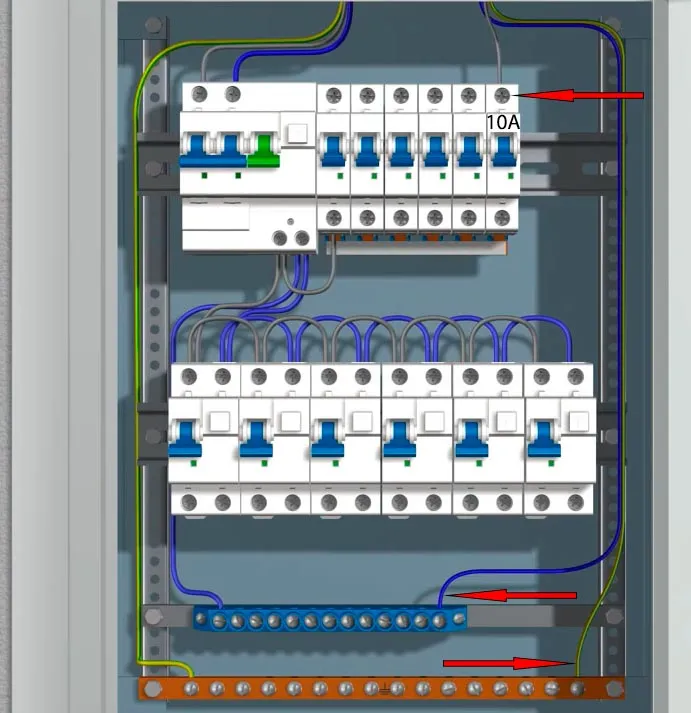Flip the leftmost blue lever in the top row

click(194, 152)
